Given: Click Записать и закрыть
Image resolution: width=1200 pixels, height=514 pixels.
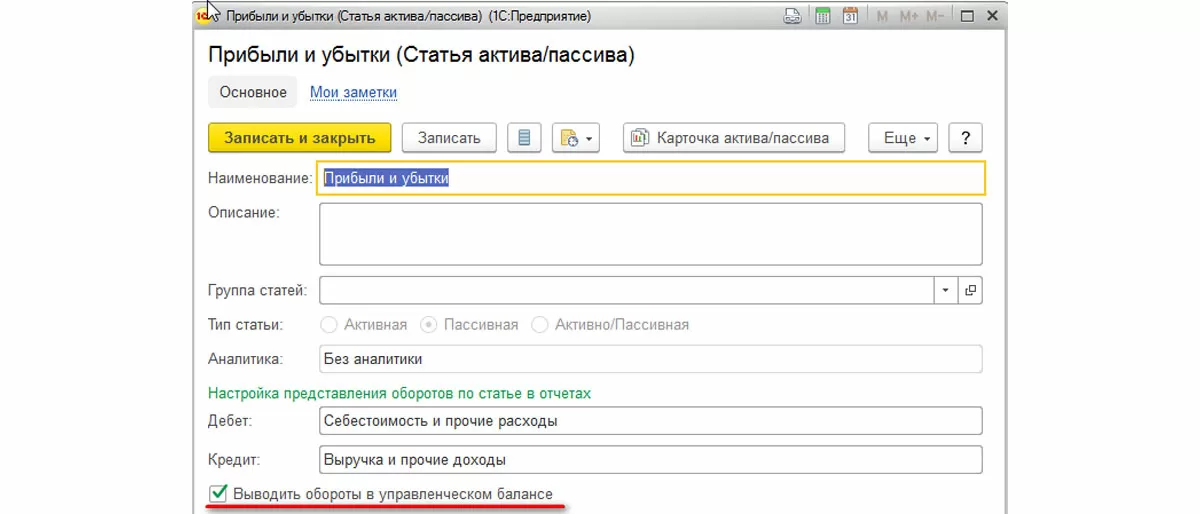Looking at the screenshot, I should [x=299, y=138].
